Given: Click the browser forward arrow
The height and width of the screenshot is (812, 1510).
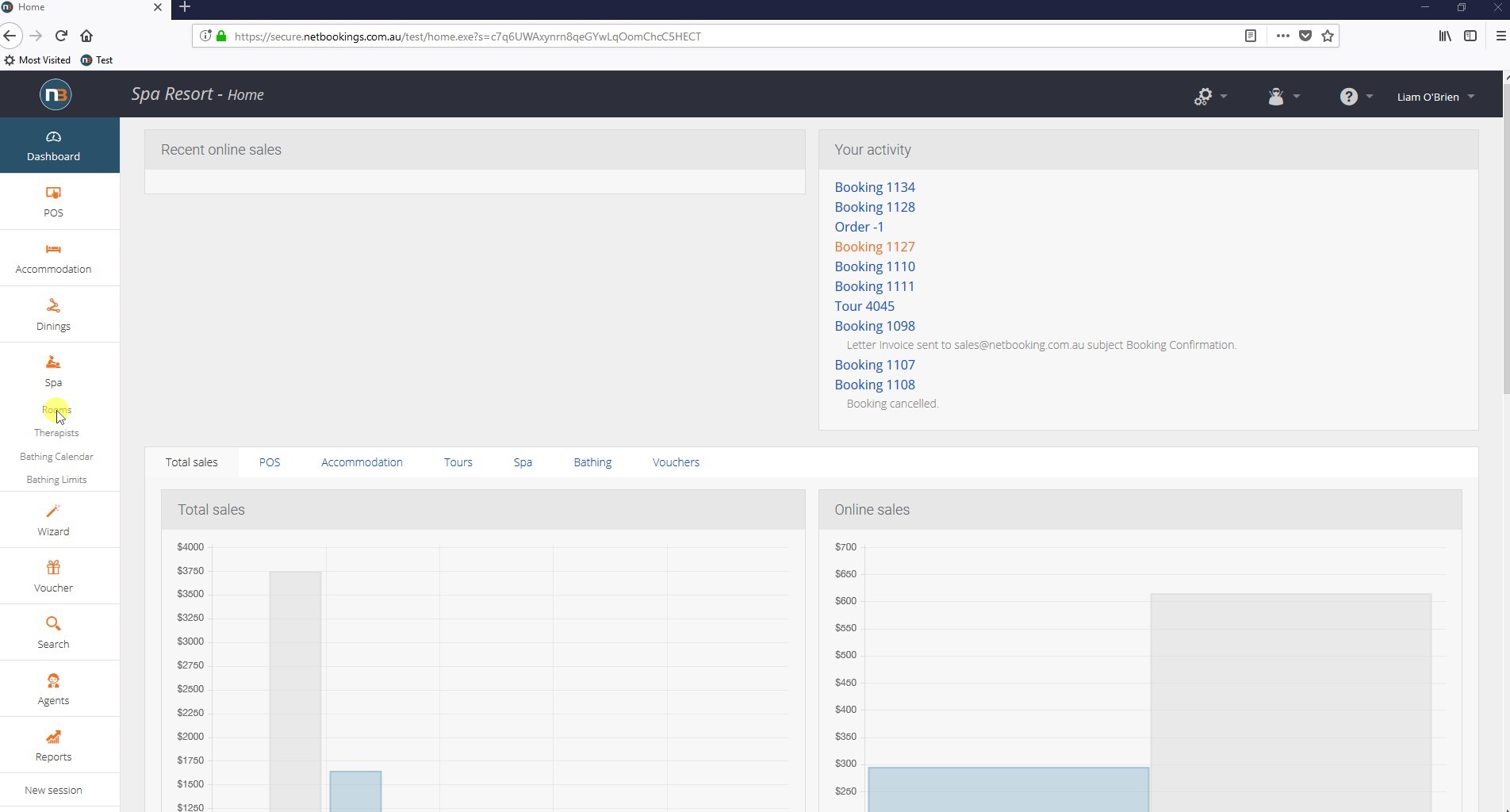Looking at the screenshot, I should coord(36,36).
